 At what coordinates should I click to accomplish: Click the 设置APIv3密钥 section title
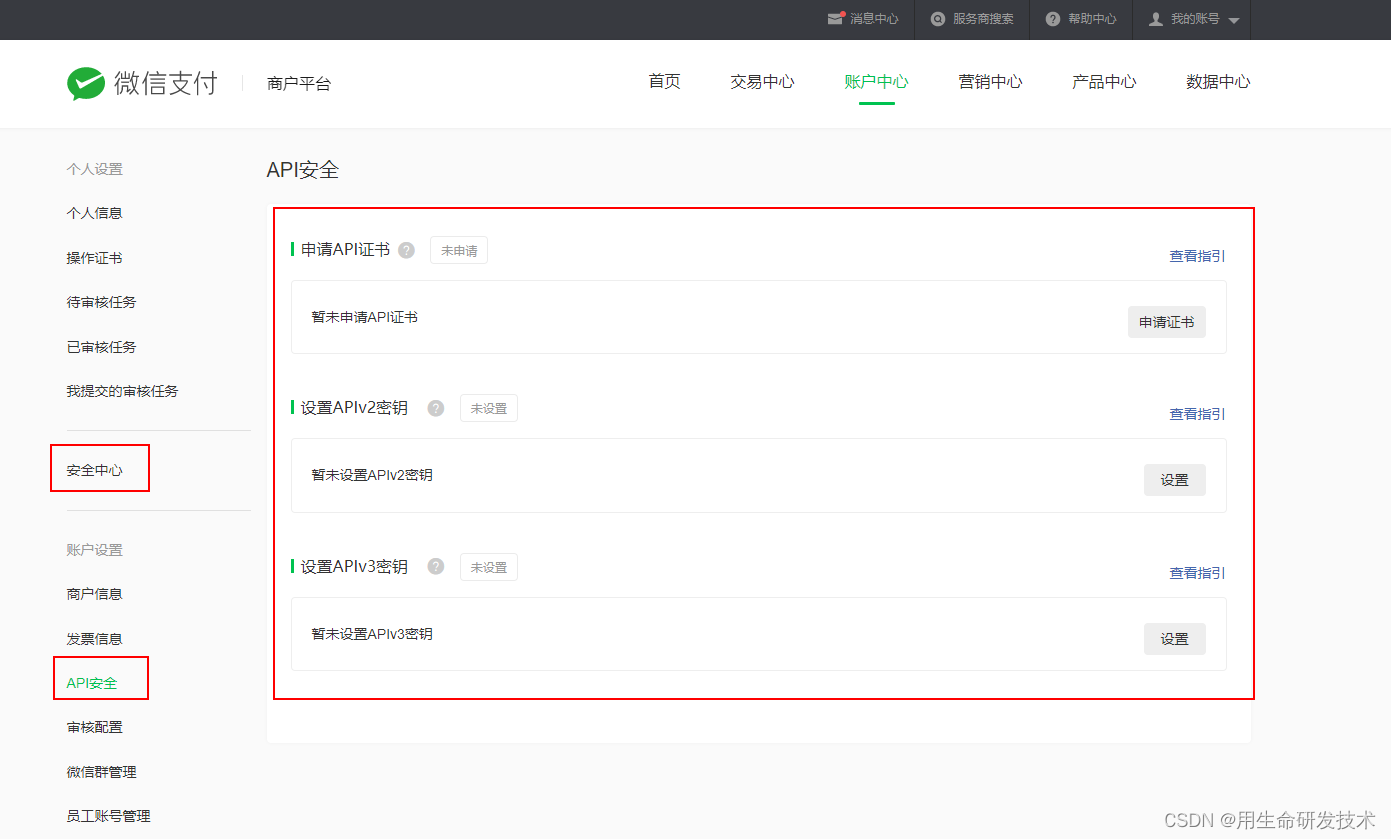tap(354, 567)
